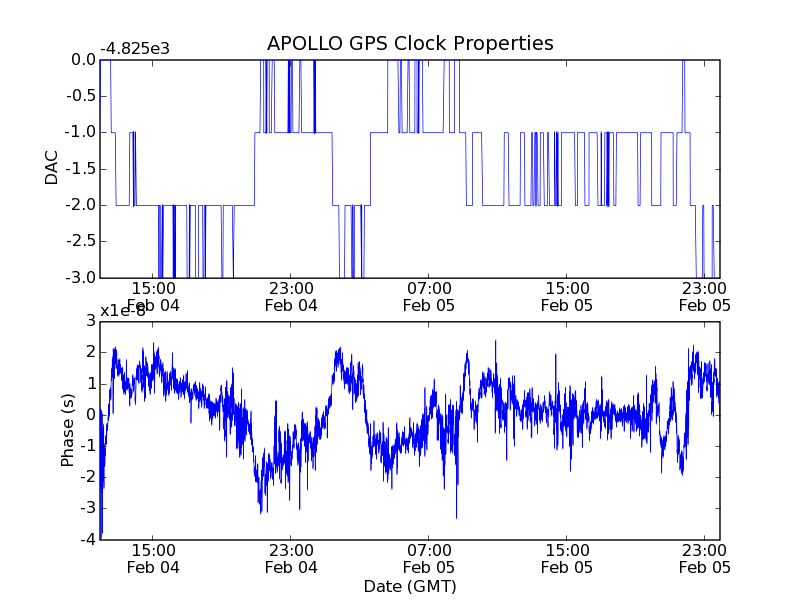800x600 pixels.
Task: Select the Phase axis tick label "-4"
Action: click(88, 540)
